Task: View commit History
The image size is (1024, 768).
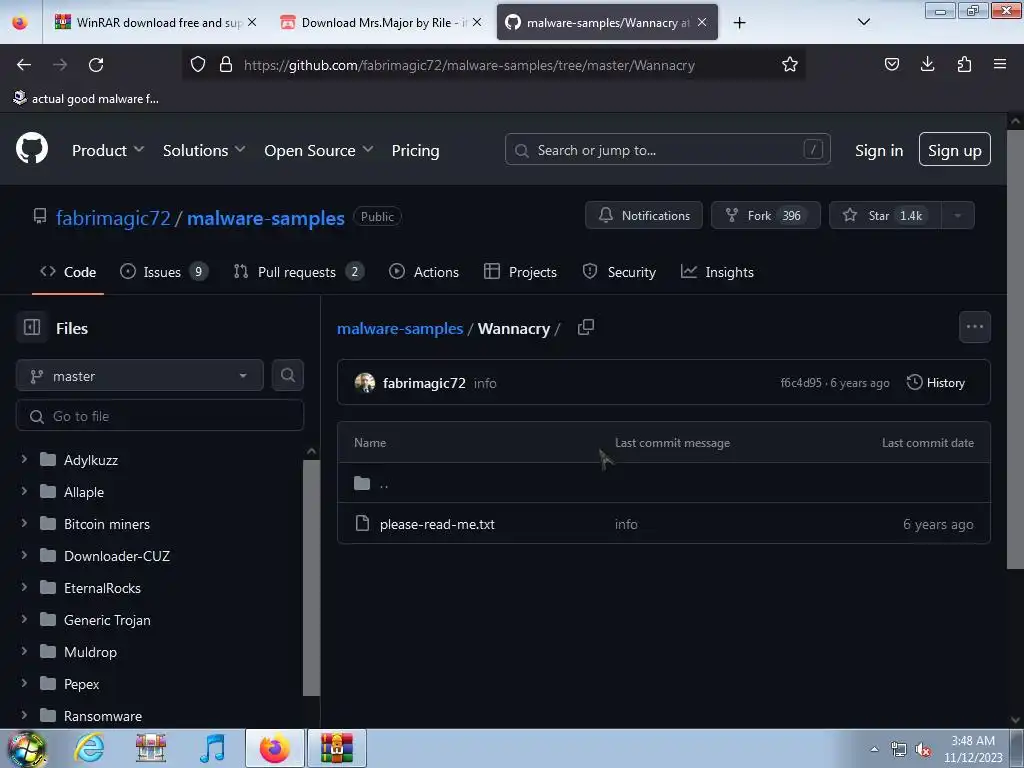Action: (x=936, y=382)
